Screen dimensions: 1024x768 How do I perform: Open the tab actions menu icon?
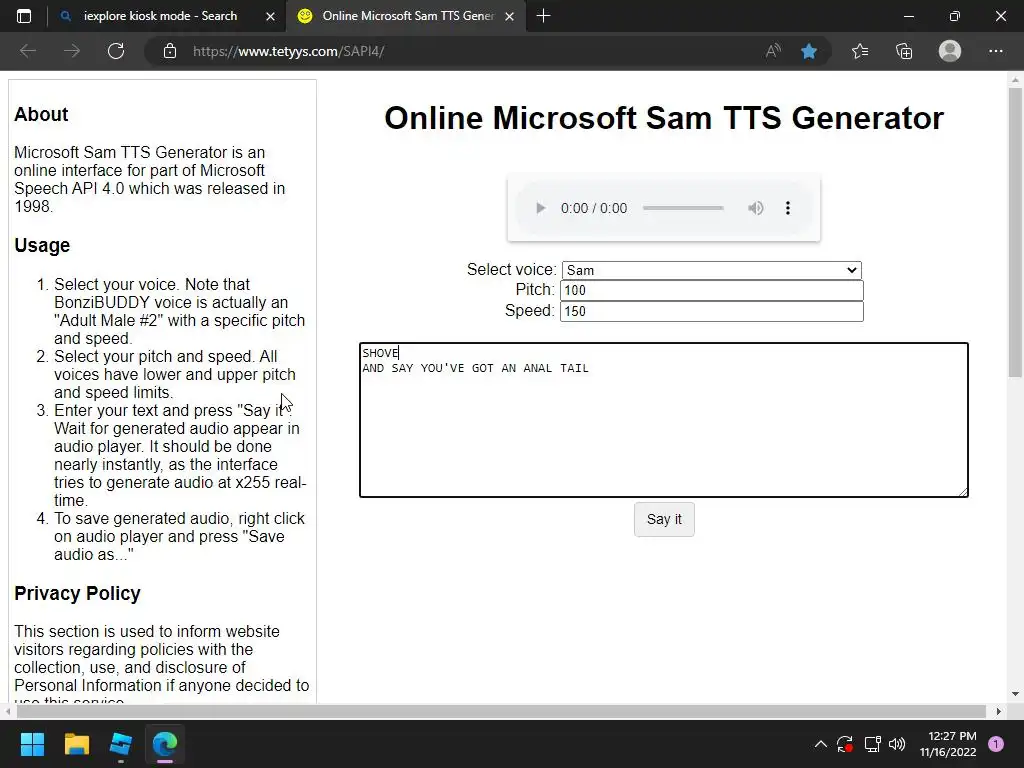(x=24, y=16)
